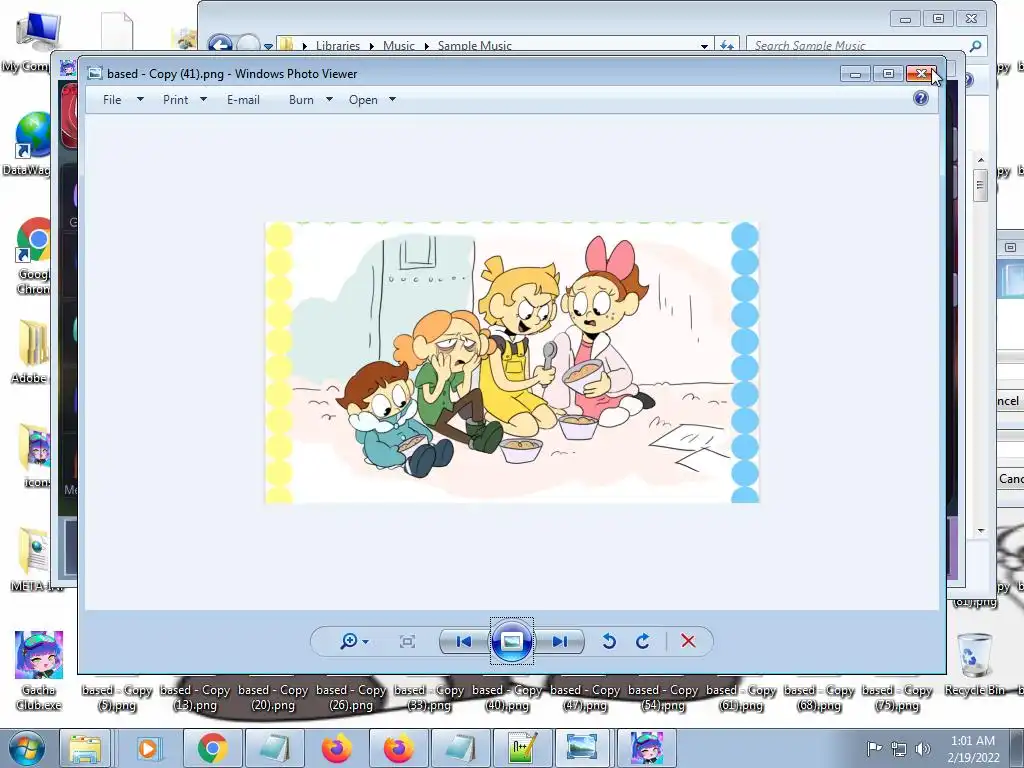Click Search Sample Music field in Explorer
1024x768 pixels.
click(x=865, y=46)
